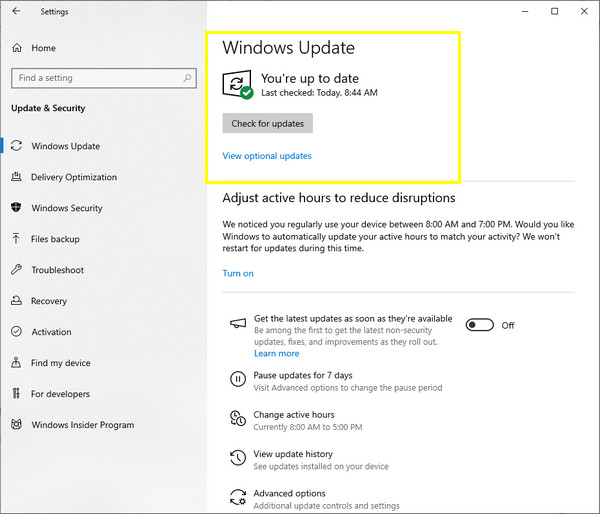Viewport: 600px width, 514px height.
Task: Open View update history
Action: [x=293, y=454]
